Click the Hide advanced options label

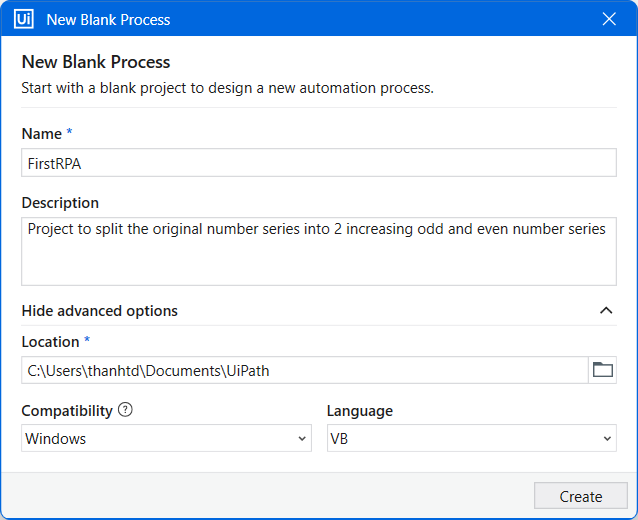(x=100, y=311)
